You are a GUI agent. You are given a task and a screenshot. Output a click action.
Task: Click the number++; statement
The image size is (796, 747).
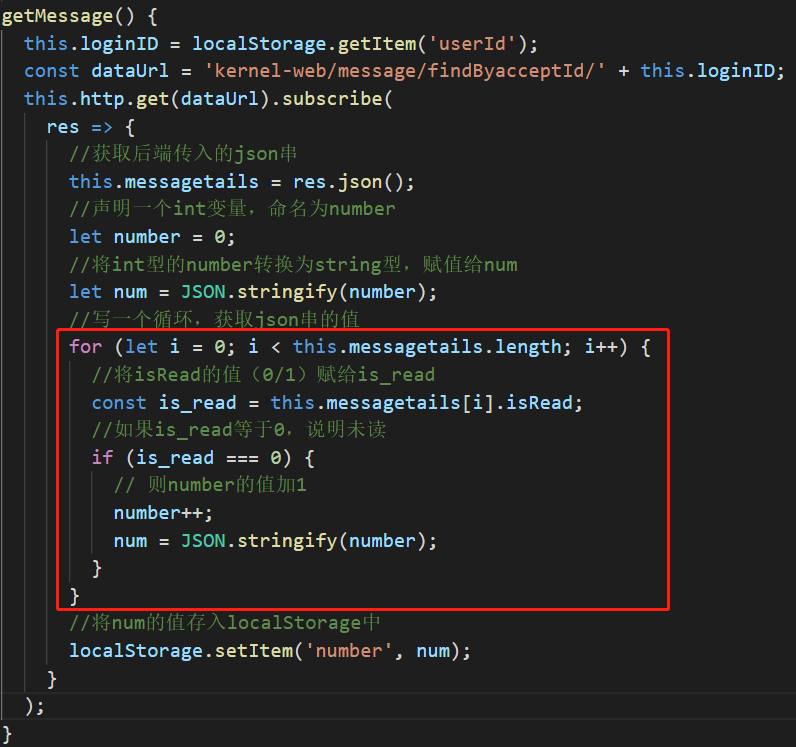(x=163, y=513)
